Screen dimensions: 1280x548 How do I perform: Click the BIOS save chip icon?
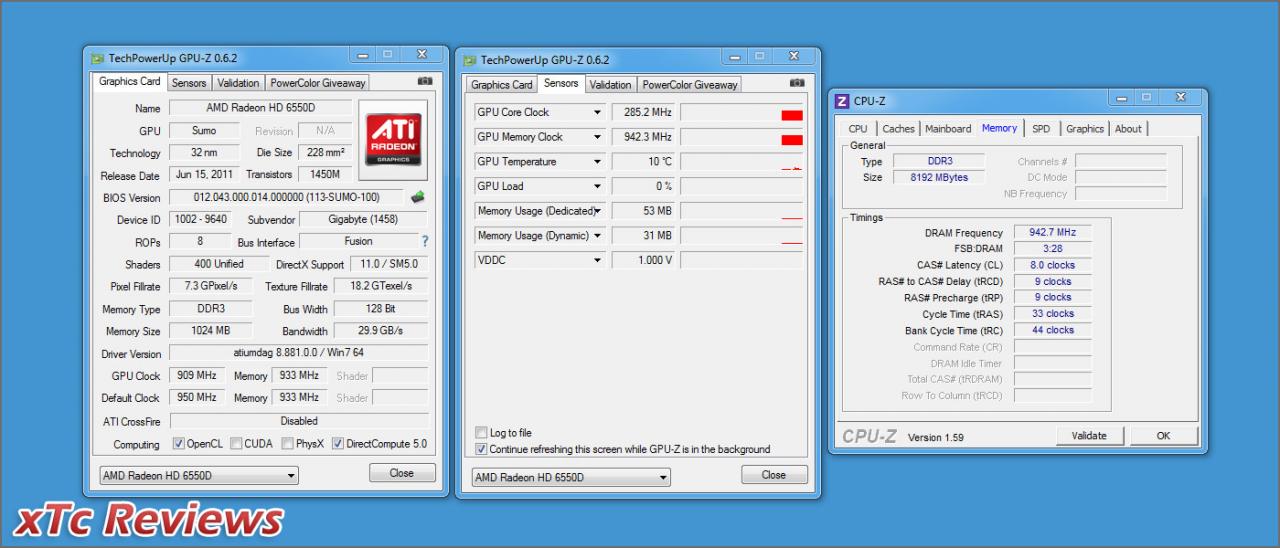point(418,197)
